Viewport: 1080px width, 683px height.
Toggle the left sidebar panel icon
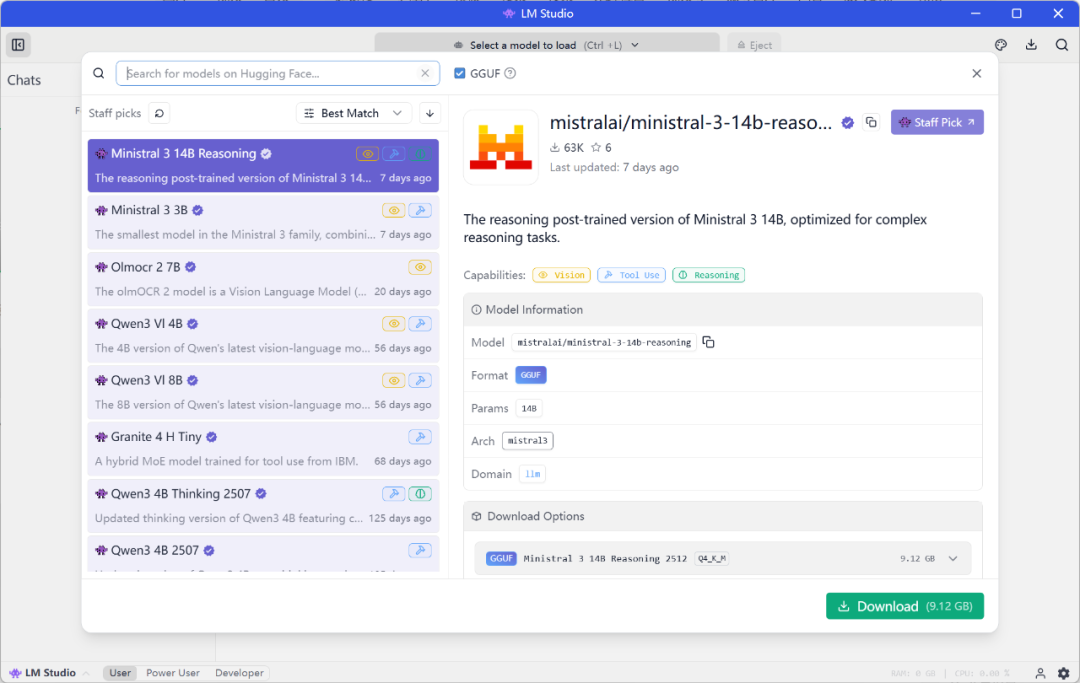click(x=18, y=45)
